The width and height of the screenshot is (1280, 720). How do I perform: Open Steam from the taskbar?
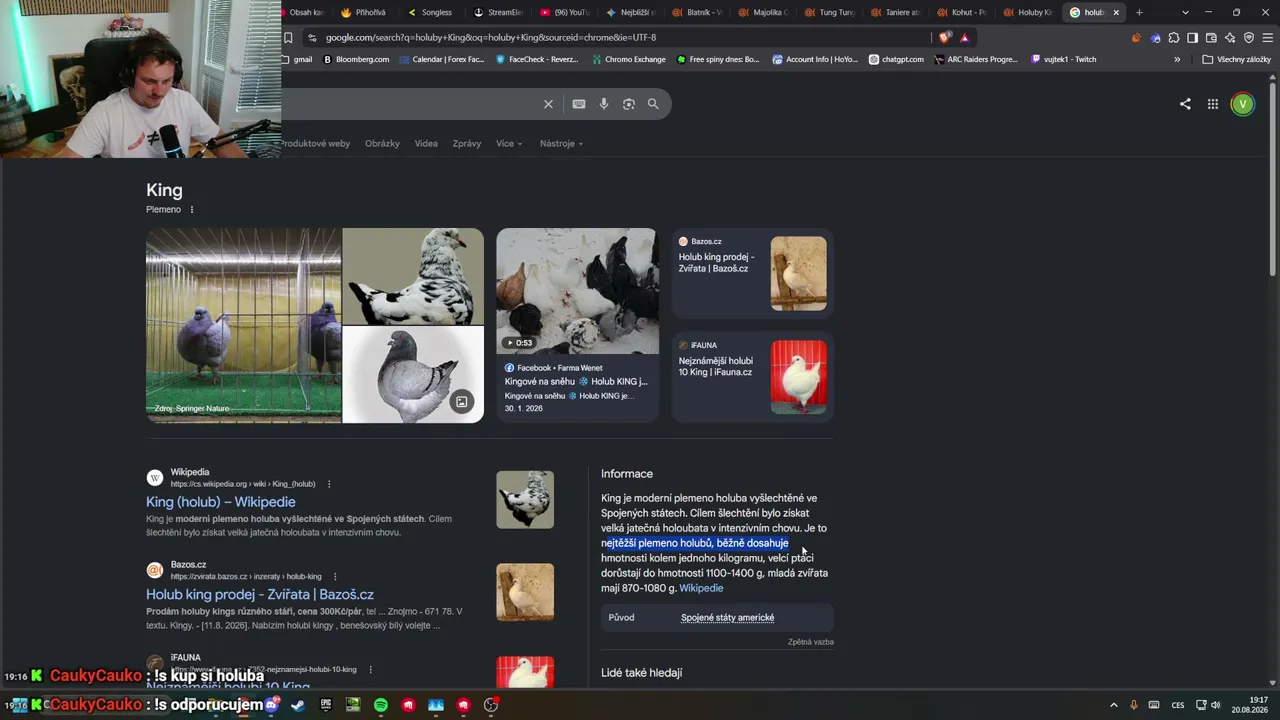click(x=298, y=705)
